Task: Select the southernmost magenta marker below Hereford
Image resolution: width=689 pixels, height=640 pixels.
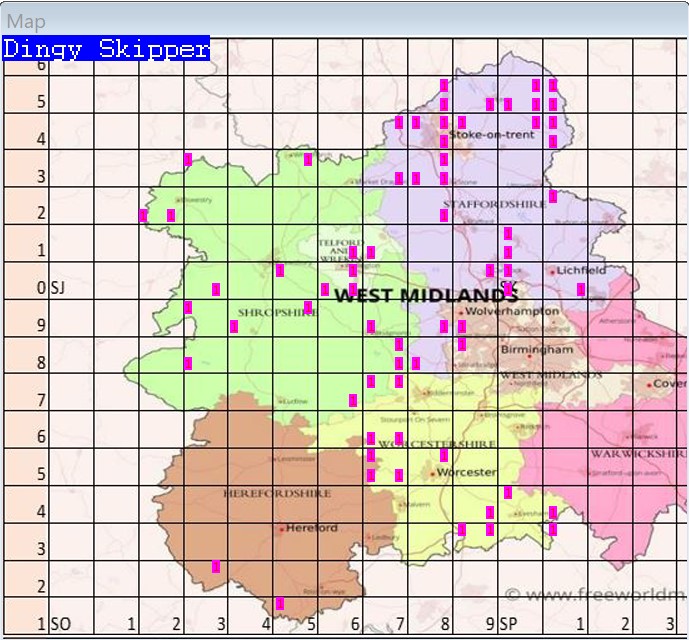Action: (280, 603)
